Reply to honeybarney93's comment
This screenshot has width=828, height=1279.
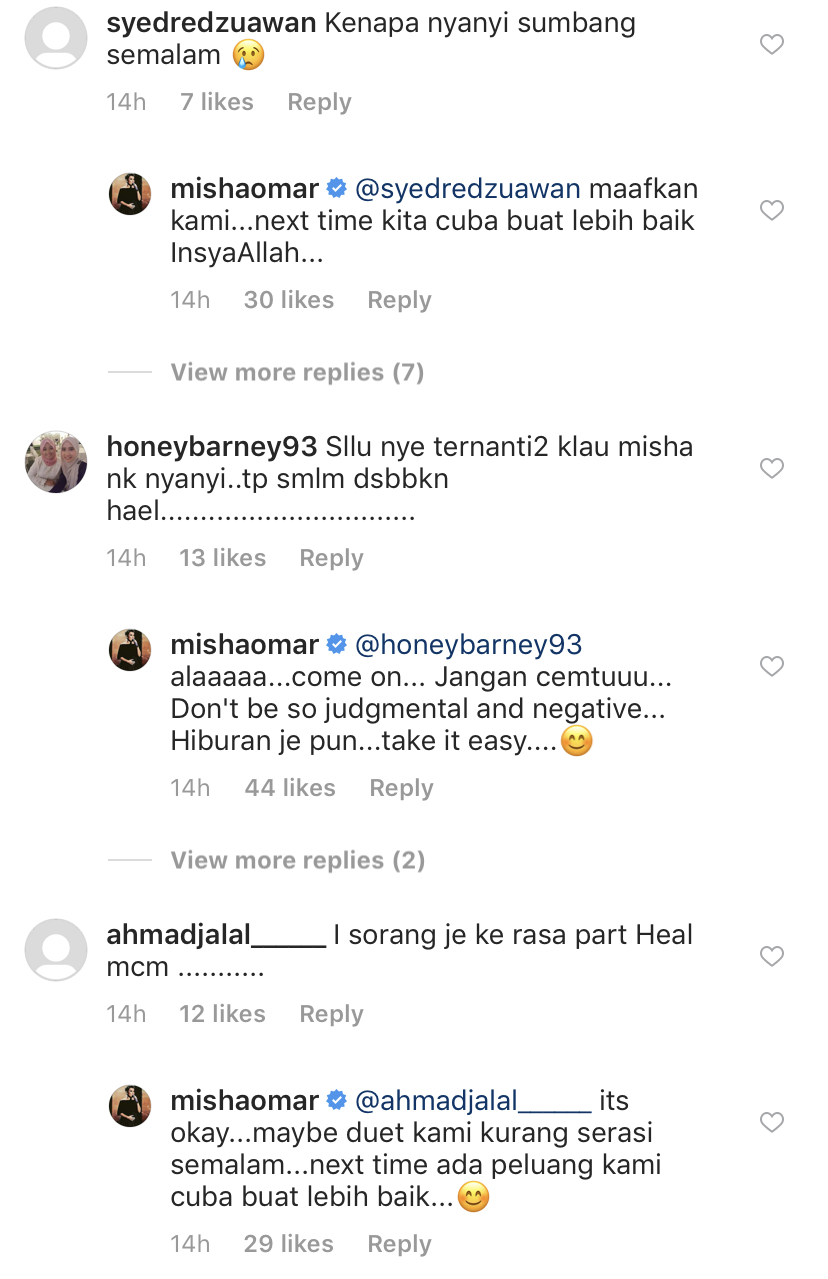[331, 558]
